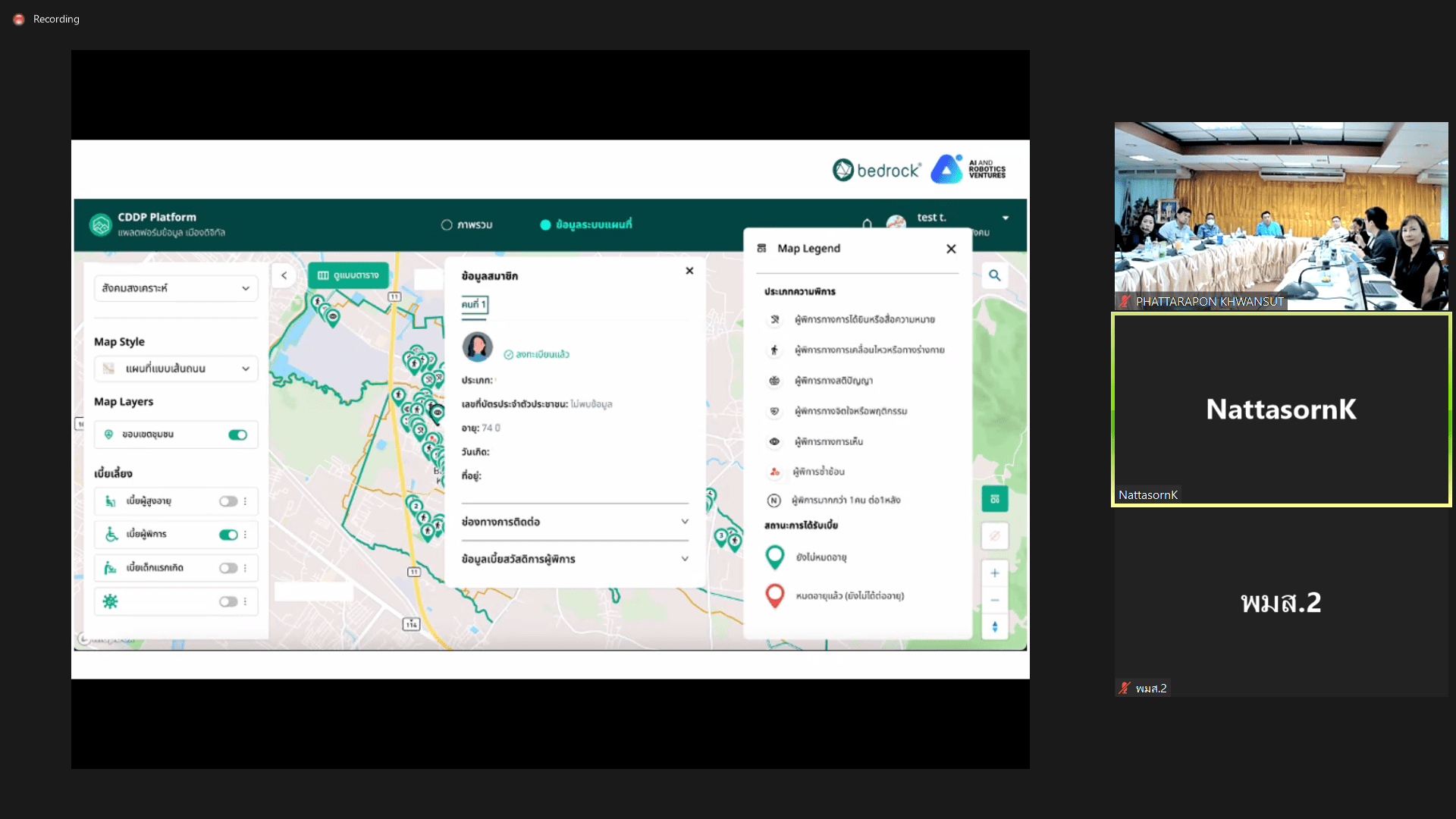Open more options for เบี้ยผู้สูงอายุ
Screen dimensions: 1456x819
point(245,501)
